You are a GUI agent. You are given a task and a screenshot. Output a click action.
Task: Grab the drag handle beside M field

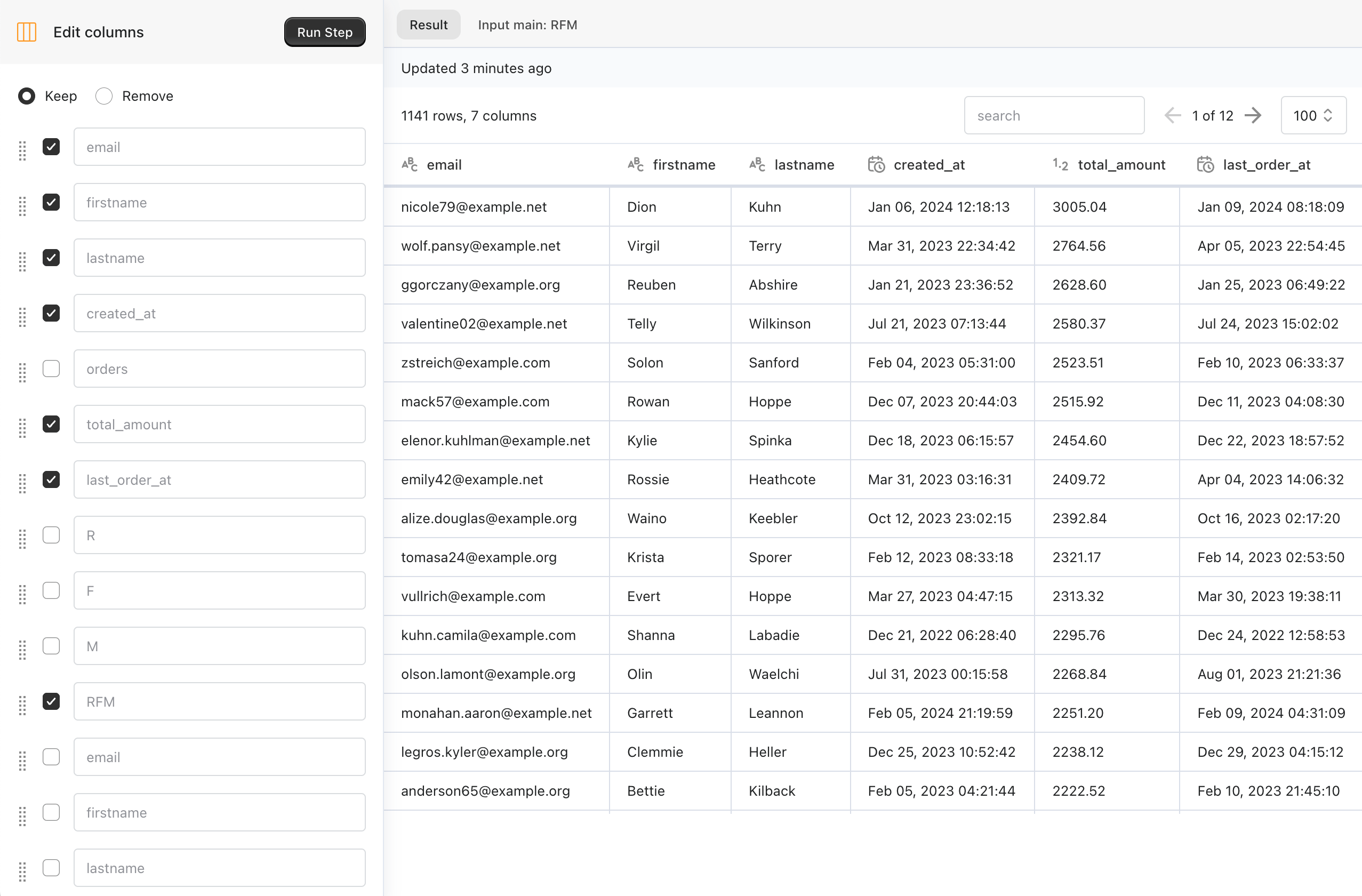tap(22, 650)
